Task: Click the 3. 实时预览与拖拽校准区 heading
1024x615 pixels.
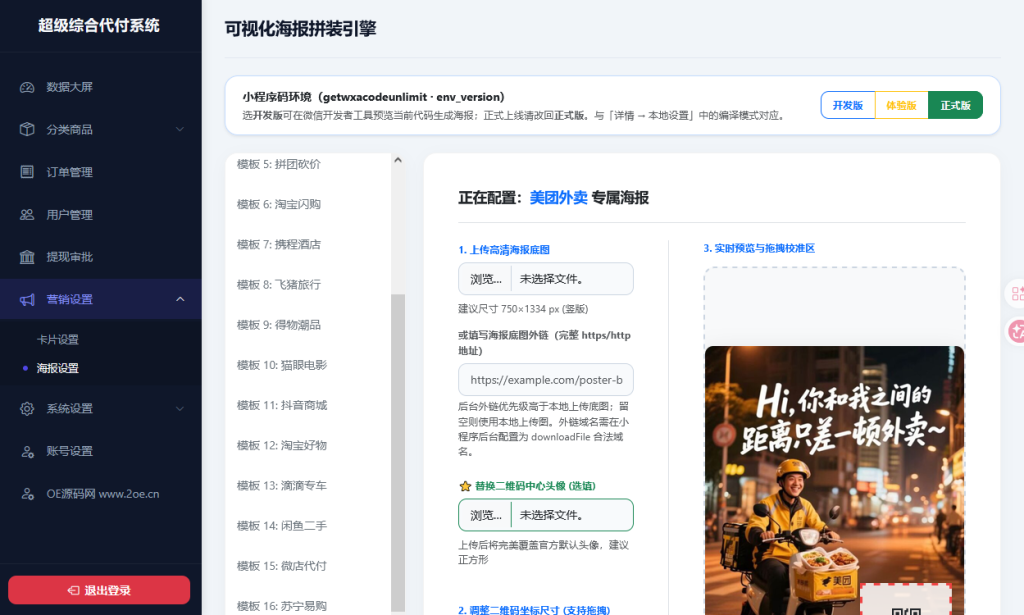Action: click(x=759, y=248)
